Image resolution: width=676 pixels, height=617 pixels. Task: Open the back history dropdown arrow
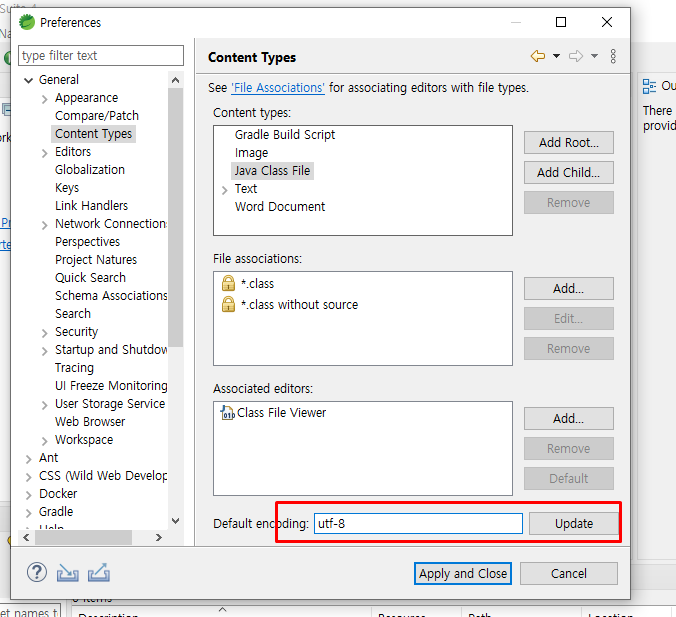click(x=557, y=56)
